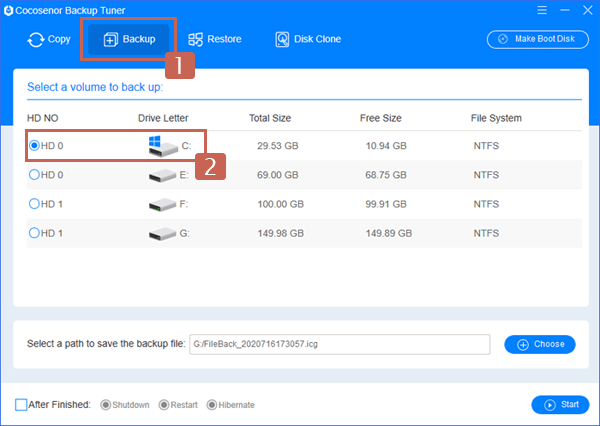Select the HD 0 E: radio button
Viewport: 600px width, 426px height.
[34, 175]
